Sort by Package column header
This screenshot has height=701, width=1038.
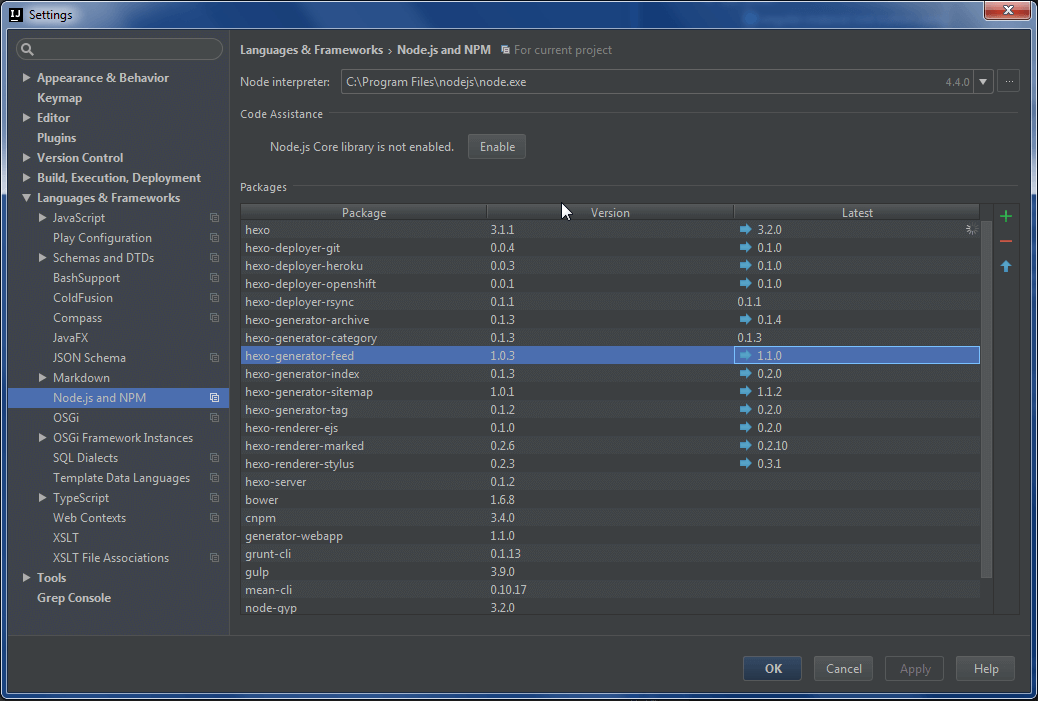click(x=363, y=212)
